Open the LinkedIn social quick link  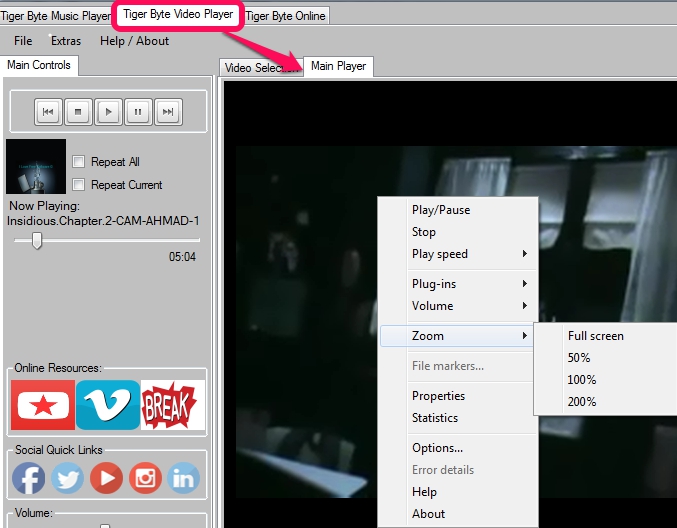pos(184,478)
